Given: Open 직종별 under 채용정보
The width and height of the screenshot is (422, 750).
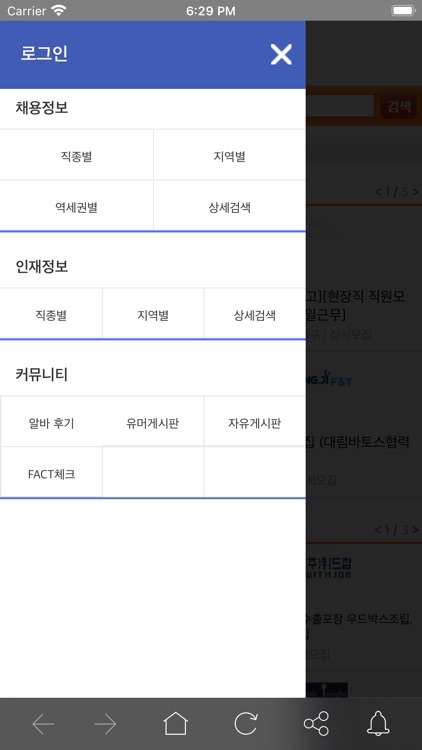Looking at the screenshot, I should click(77, 156).
